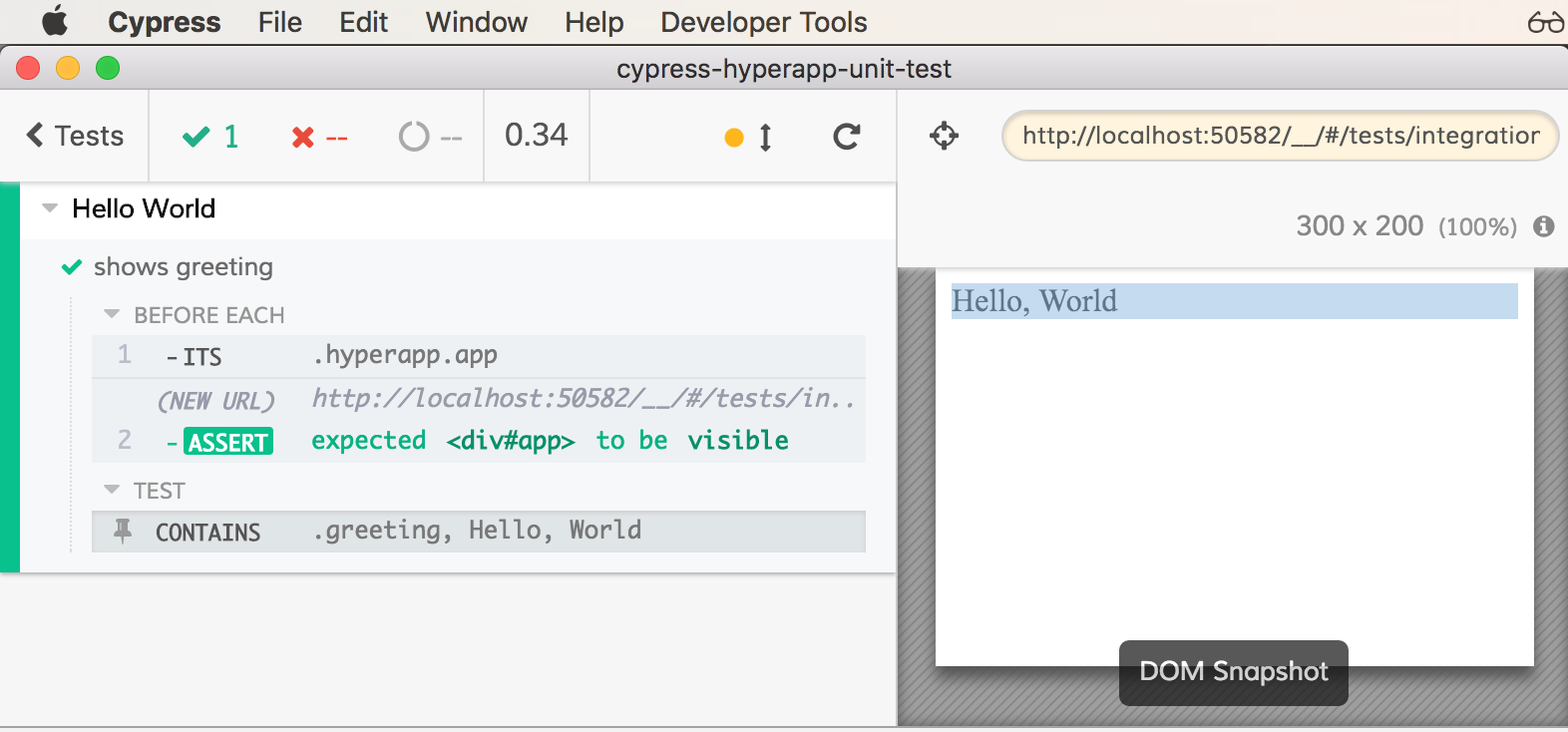Go back to the Tests list
The height and width of the screenshot is (732, 1568).
(x=76, y=136)
